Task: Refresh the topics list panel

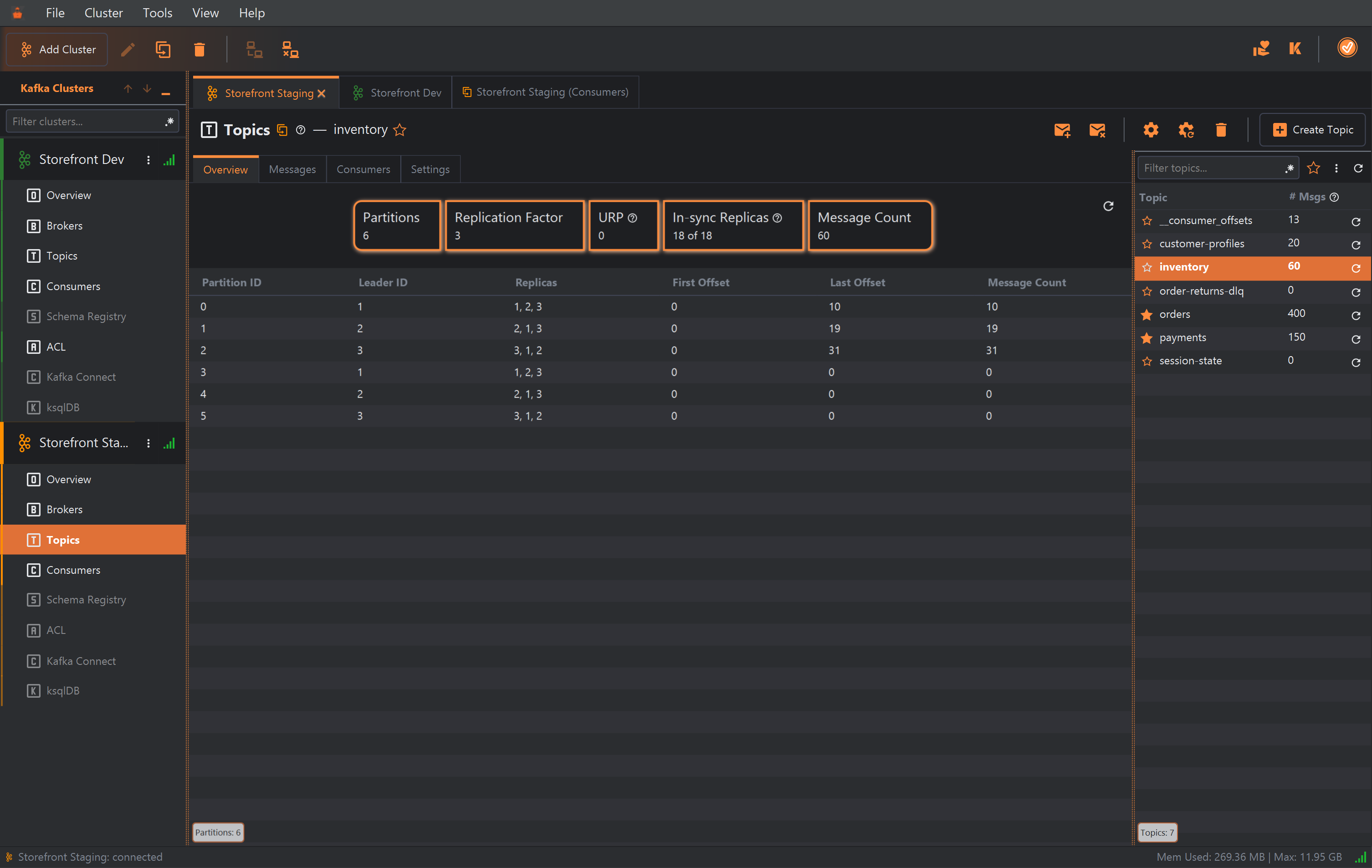Action: (x=1358, y=168)
